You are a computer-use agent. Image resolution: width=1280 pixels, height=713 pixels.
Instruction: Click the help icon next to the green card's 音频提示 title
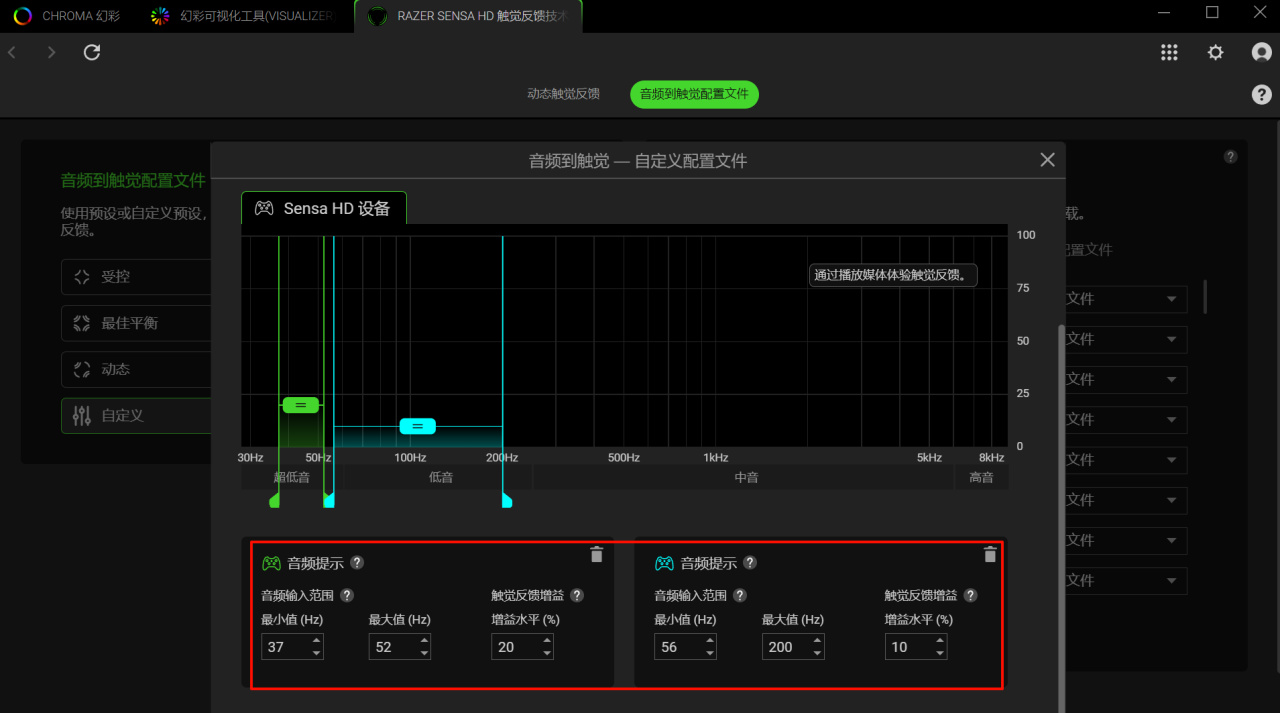tap(357, 563)
